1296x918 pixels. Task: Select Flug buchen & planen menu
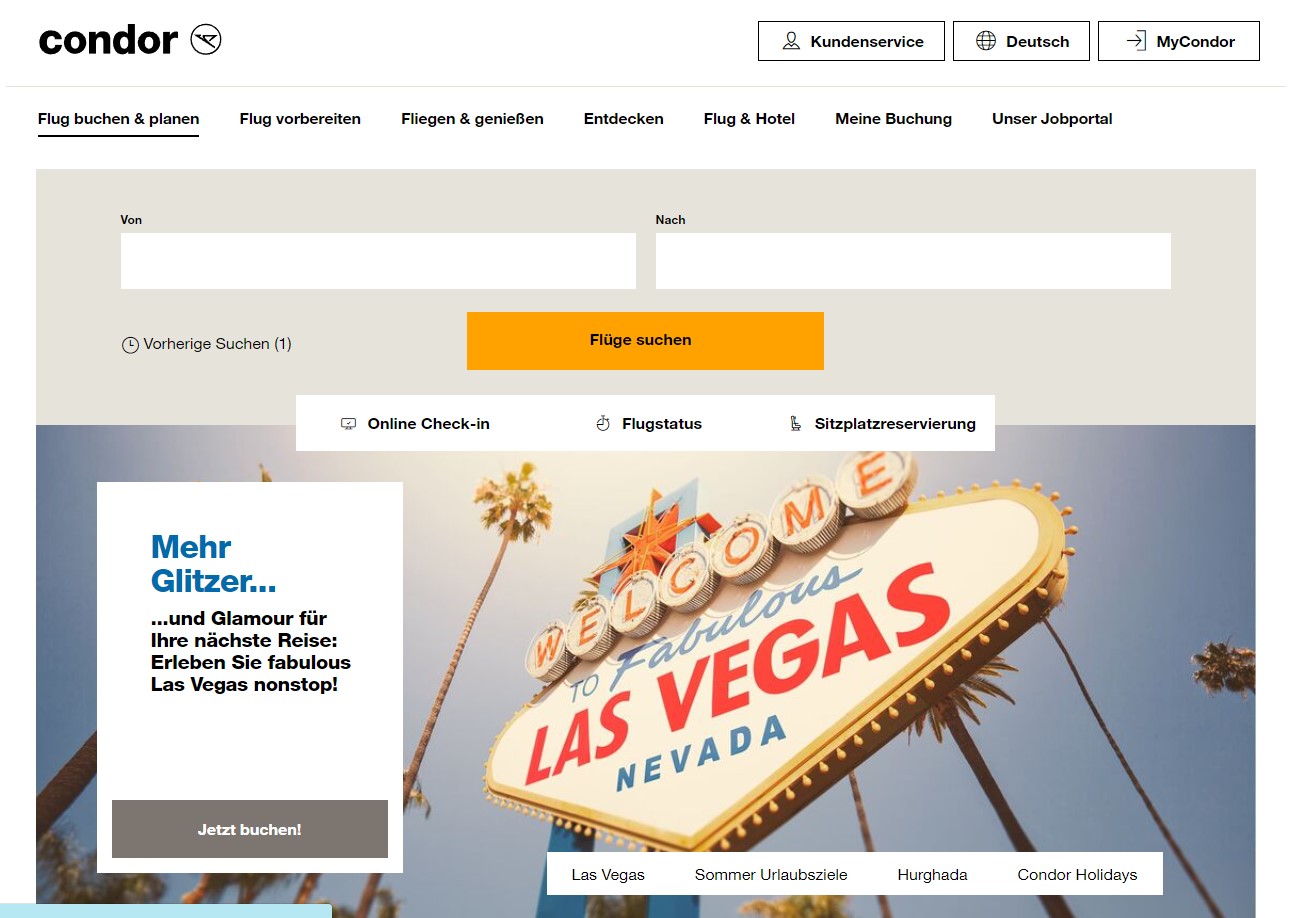pyautogui.click(x=118, y=119)
